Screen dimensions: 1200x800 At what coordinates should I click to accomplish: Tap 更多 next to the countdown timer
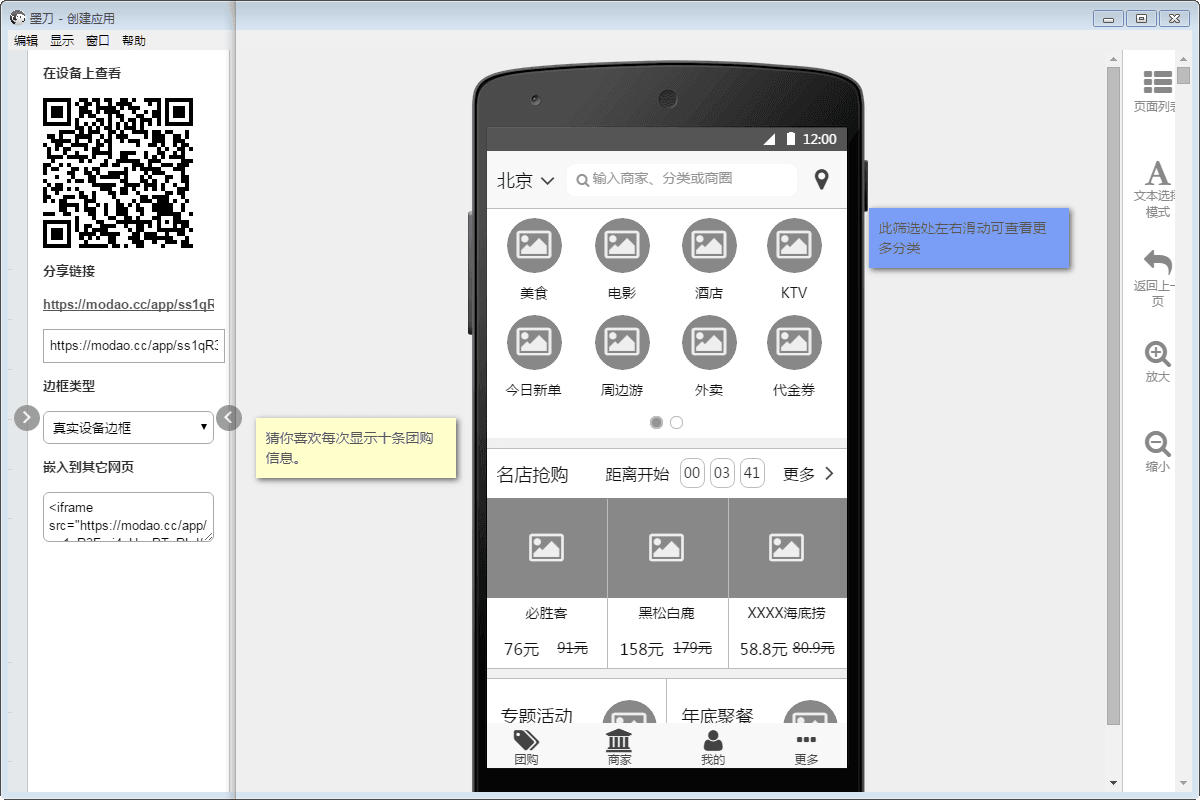point(808,474)
